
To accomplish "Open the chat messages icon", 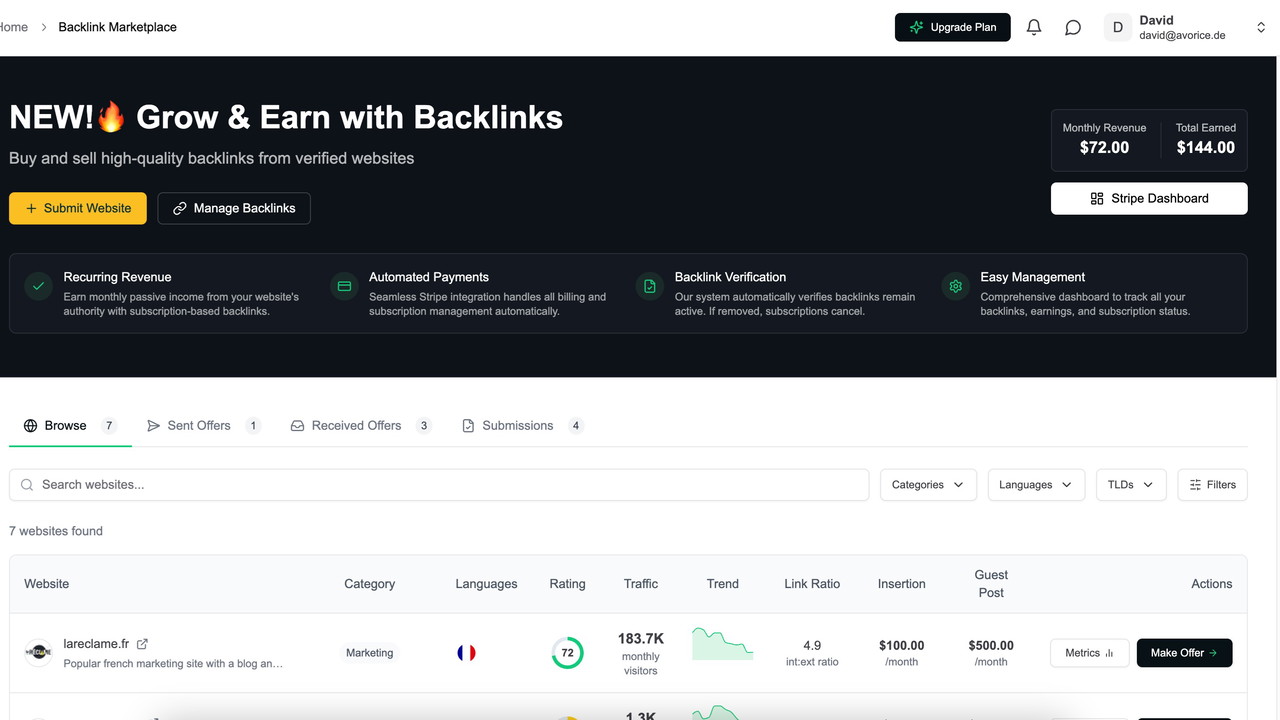I will 1073,28.
